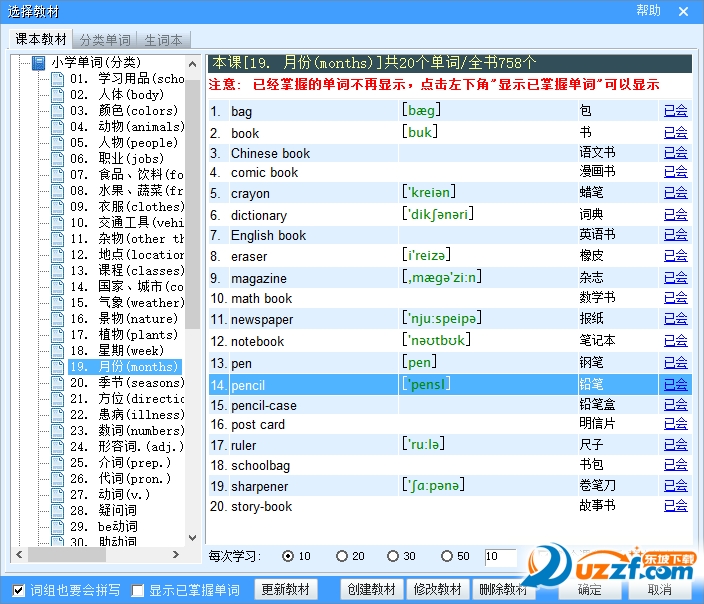
Task: Click the page icon for 13. 课程(classes)
Action: coord(57,271)
